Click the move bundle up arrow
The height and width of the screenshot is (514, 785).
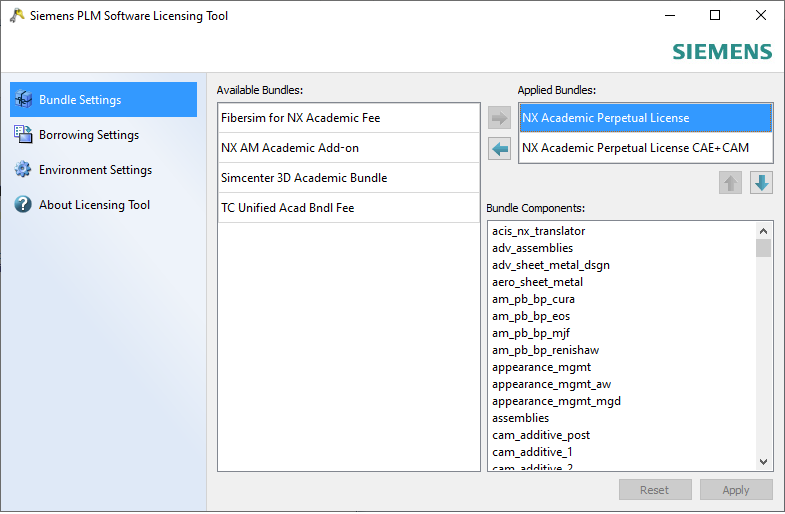pyautogui.click(x=730, y=183)
